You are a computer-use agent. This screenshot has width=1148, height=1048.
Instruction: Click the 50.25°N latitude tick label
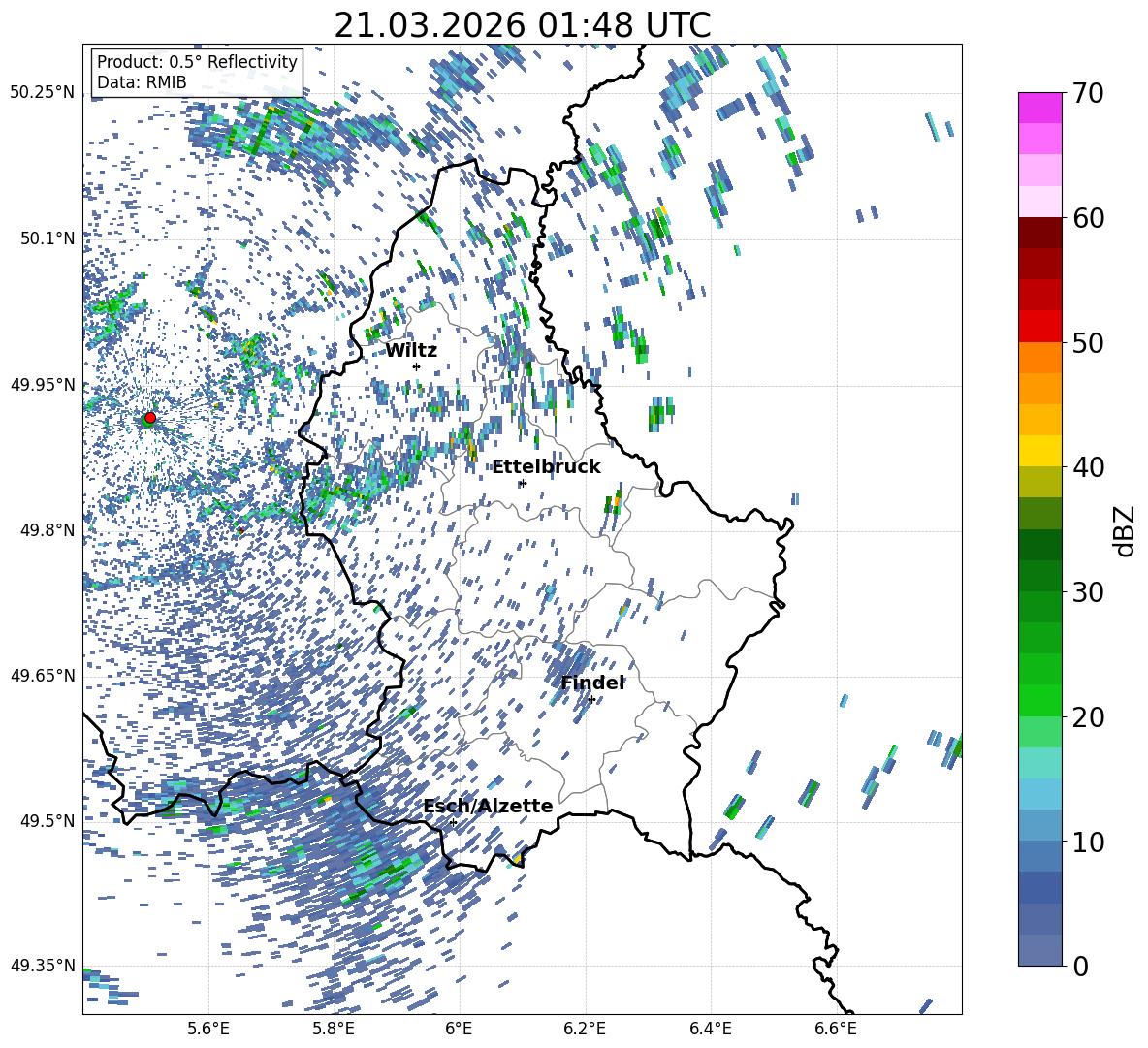[42, 93]
